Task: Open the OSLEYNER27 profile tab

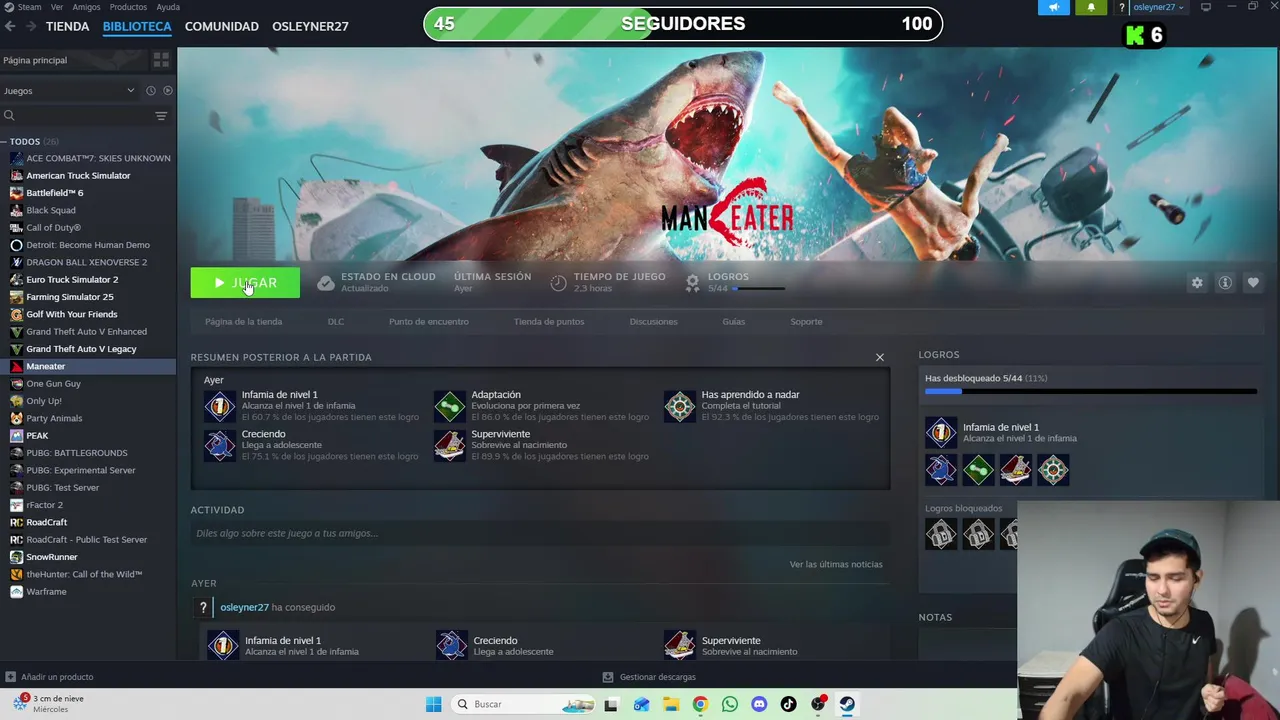Action: (x=310, y=26)
